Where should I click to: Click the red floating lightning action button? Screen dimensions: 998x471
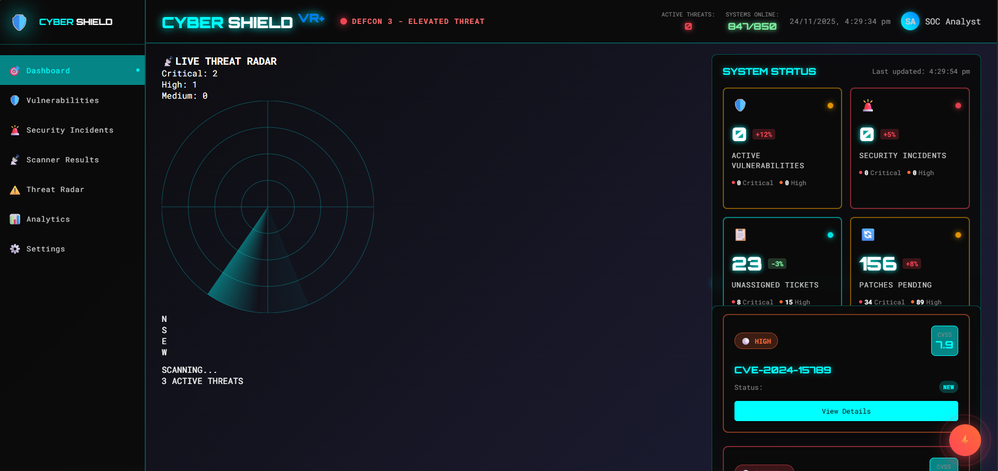(x=965, y=440)
